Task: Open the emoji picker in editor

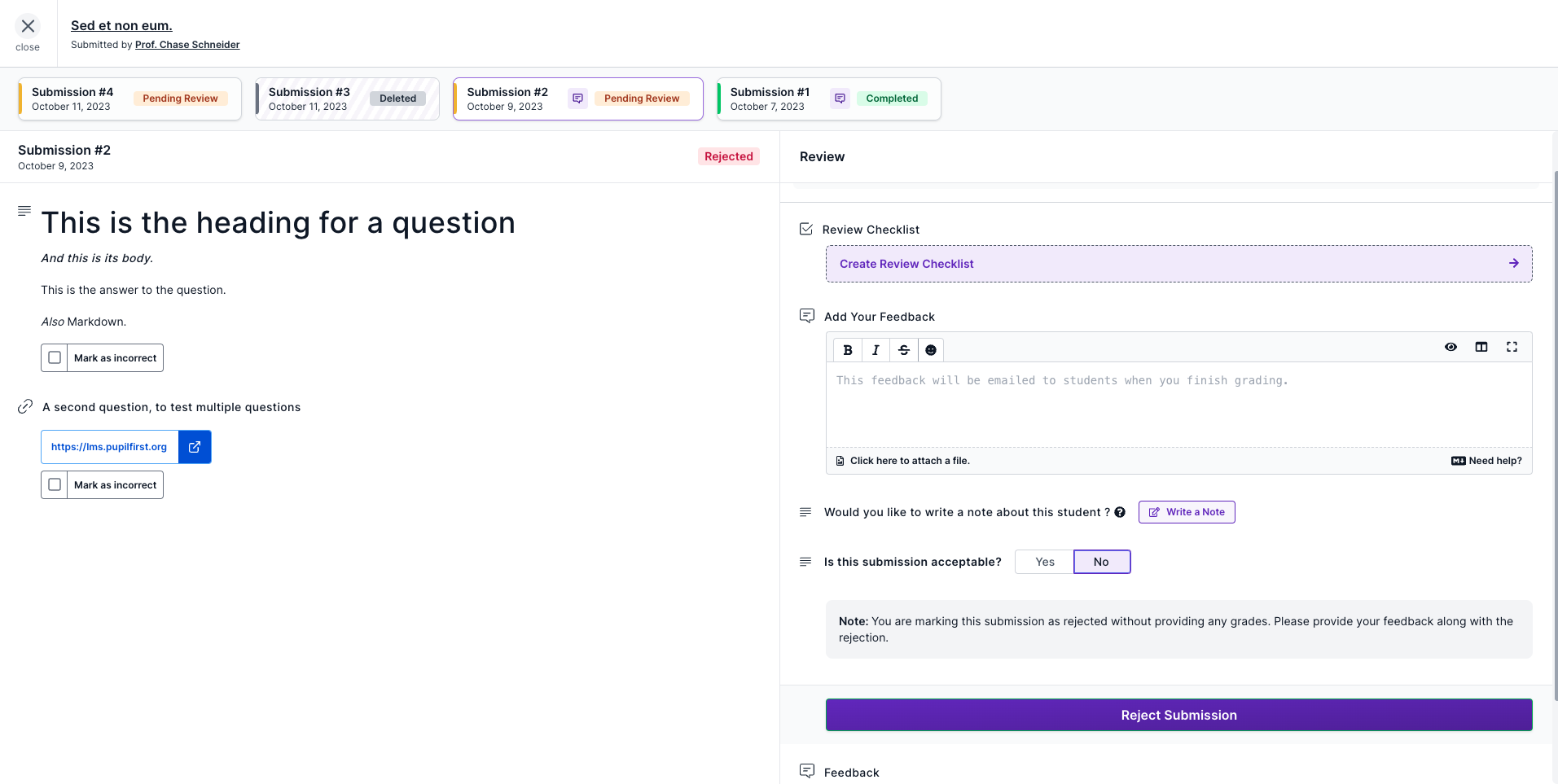Action: [931, 350]
